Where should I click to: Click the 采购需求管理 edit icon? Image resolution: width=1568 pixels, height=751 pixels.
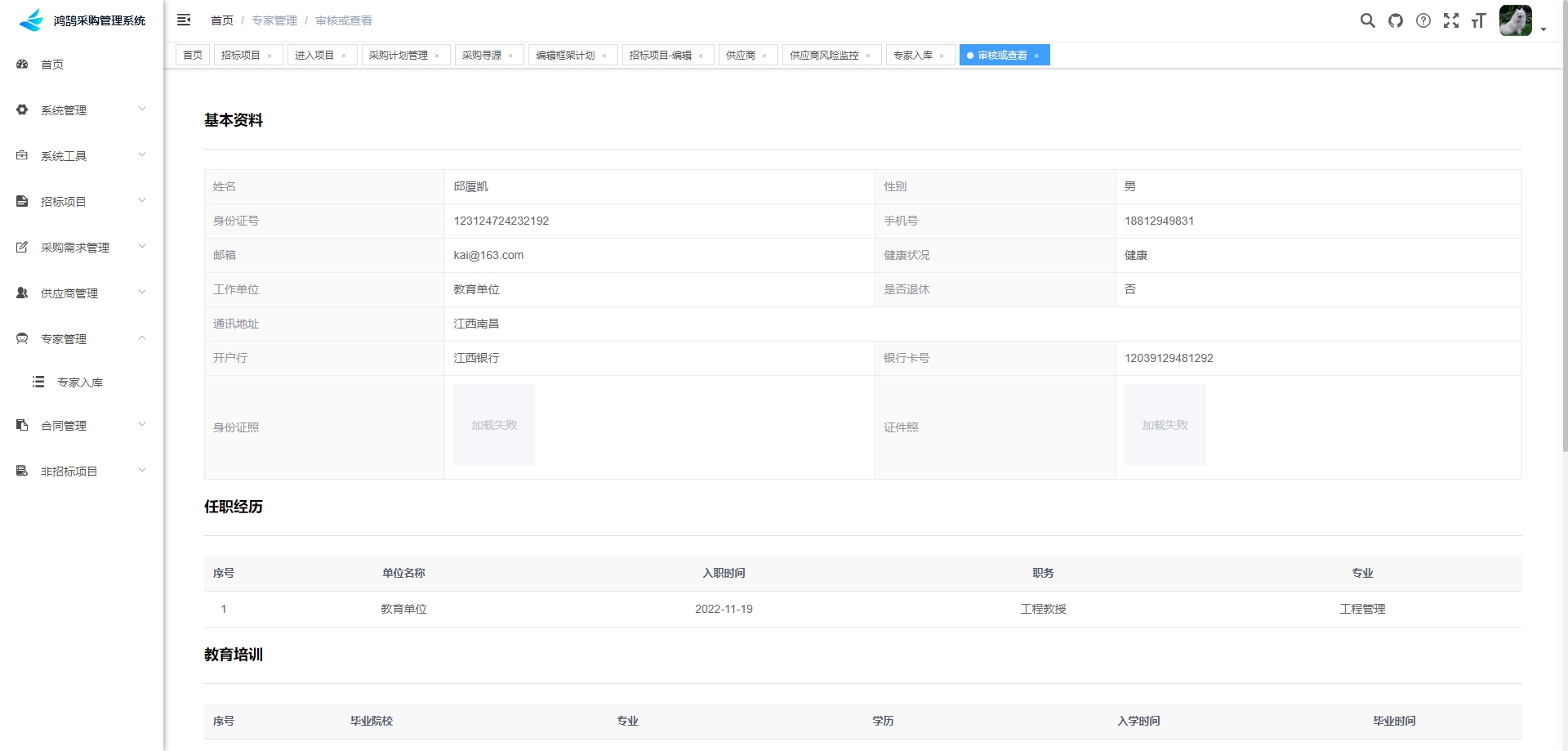pyautogui.click(x=22, y=247)
